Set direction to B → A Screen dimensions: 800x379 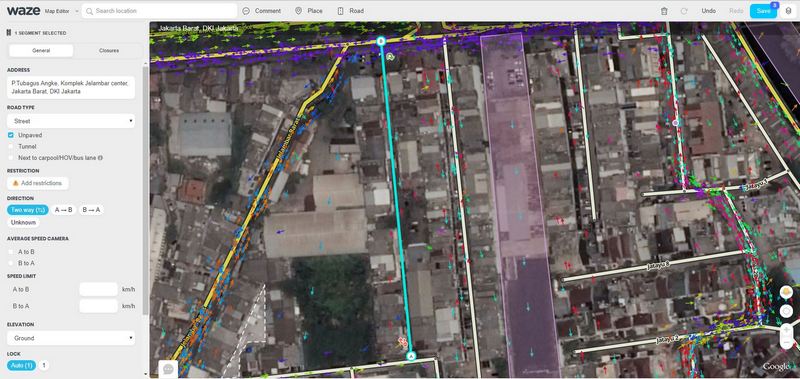pyautogui.click(x=91, y=210)
